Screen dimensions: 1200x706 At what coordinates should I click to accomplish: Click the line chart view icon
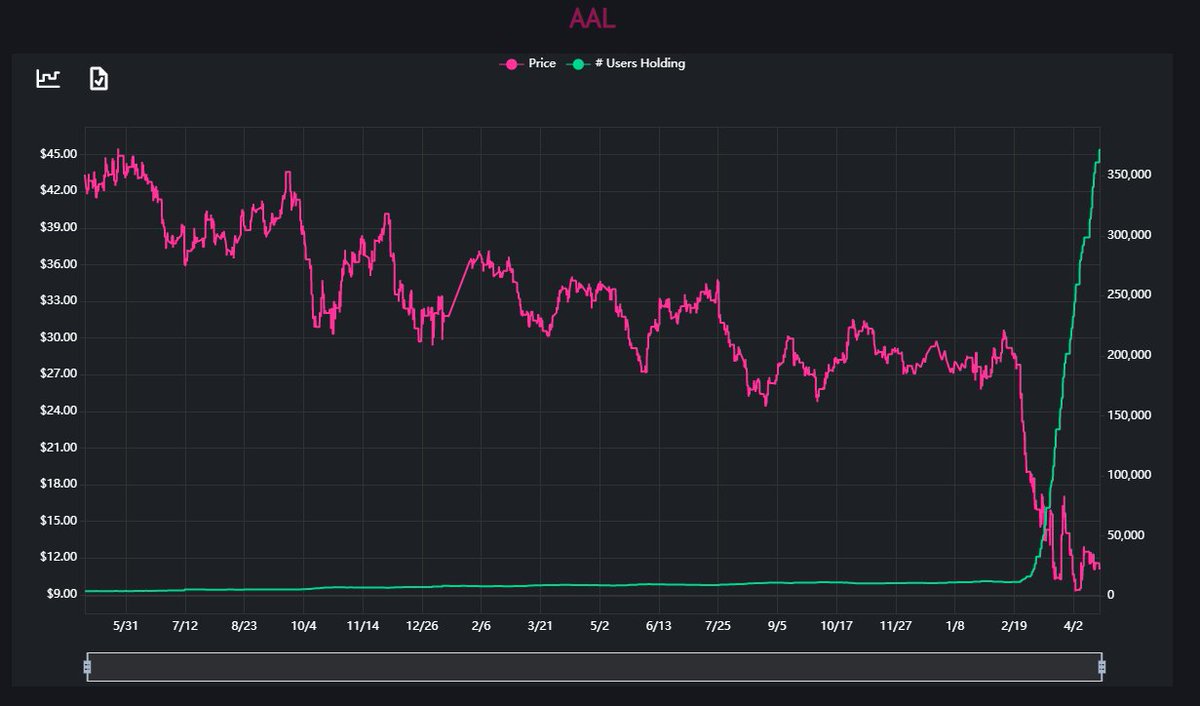(48, 78)
